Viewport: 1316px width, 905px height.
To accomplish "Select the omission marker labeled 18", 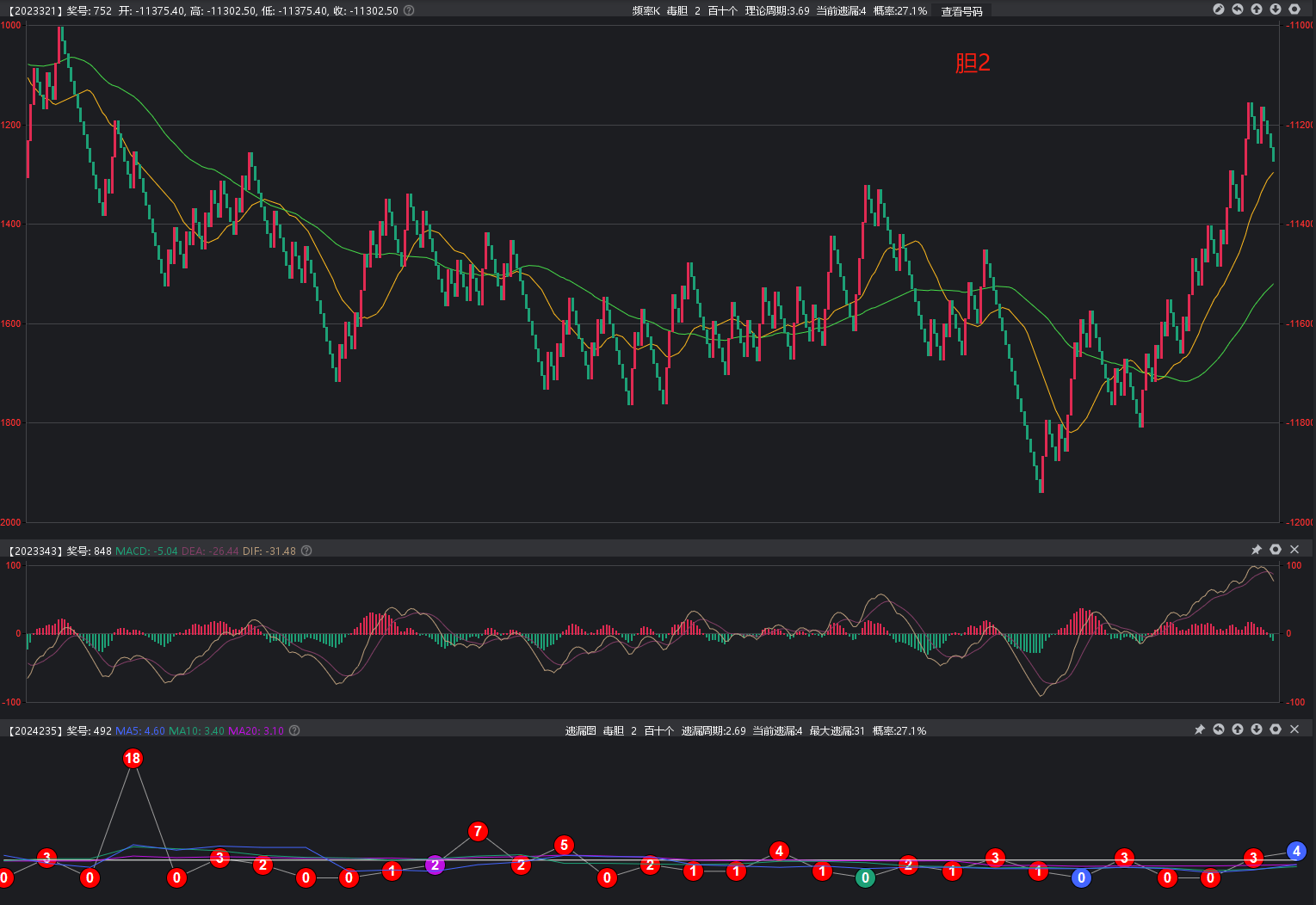I will pos(133,759).
